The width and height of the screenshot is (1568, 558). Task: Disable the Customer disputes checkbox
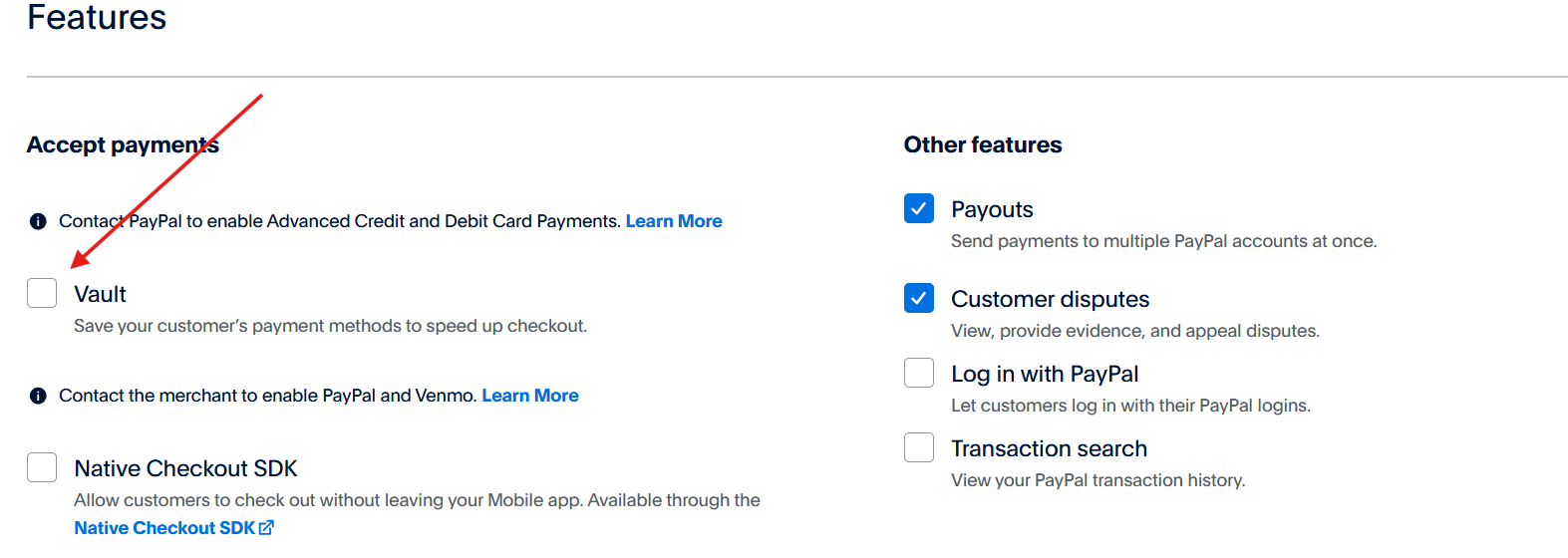[919, 298]
